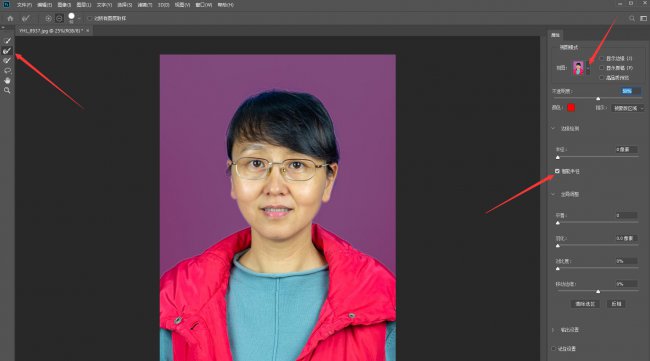The width and height of the screenshot is (650, 361).
Task: Adjust the smooth slider handle
Action: point(558,223)
